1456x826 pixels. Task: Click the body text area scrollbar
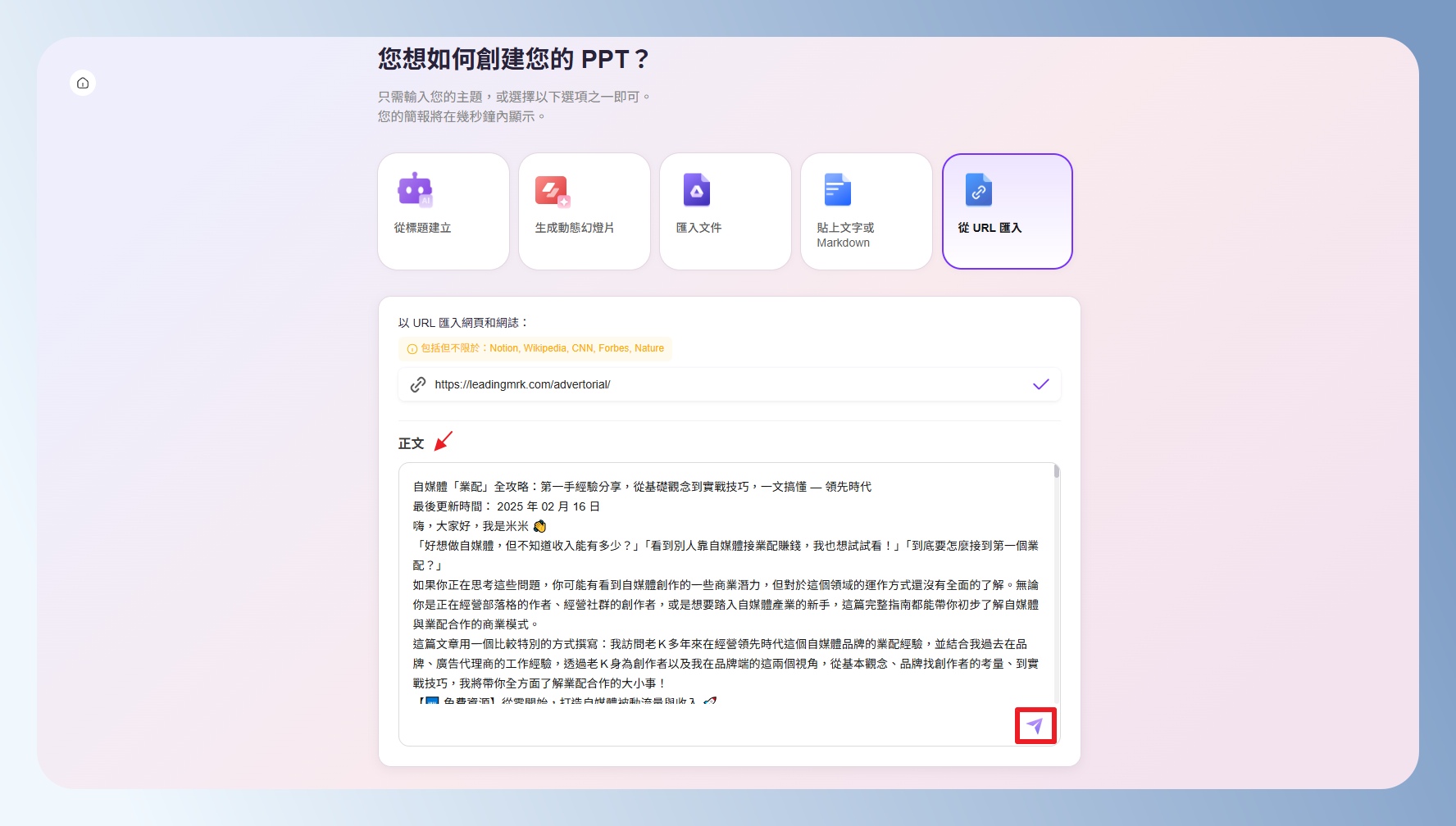click(1057, 472)
